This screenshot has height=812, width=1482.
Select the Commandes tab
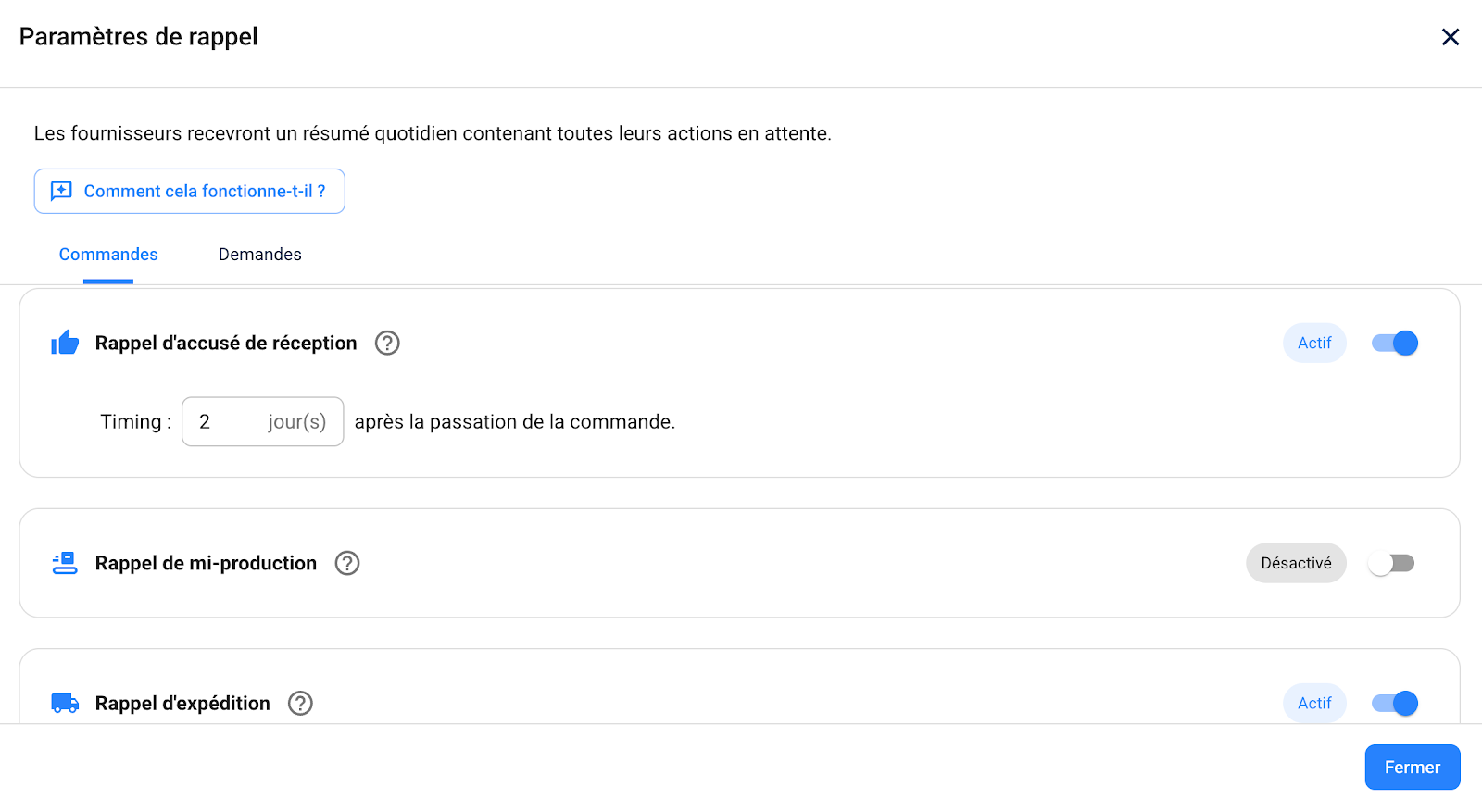coord(107,254)
